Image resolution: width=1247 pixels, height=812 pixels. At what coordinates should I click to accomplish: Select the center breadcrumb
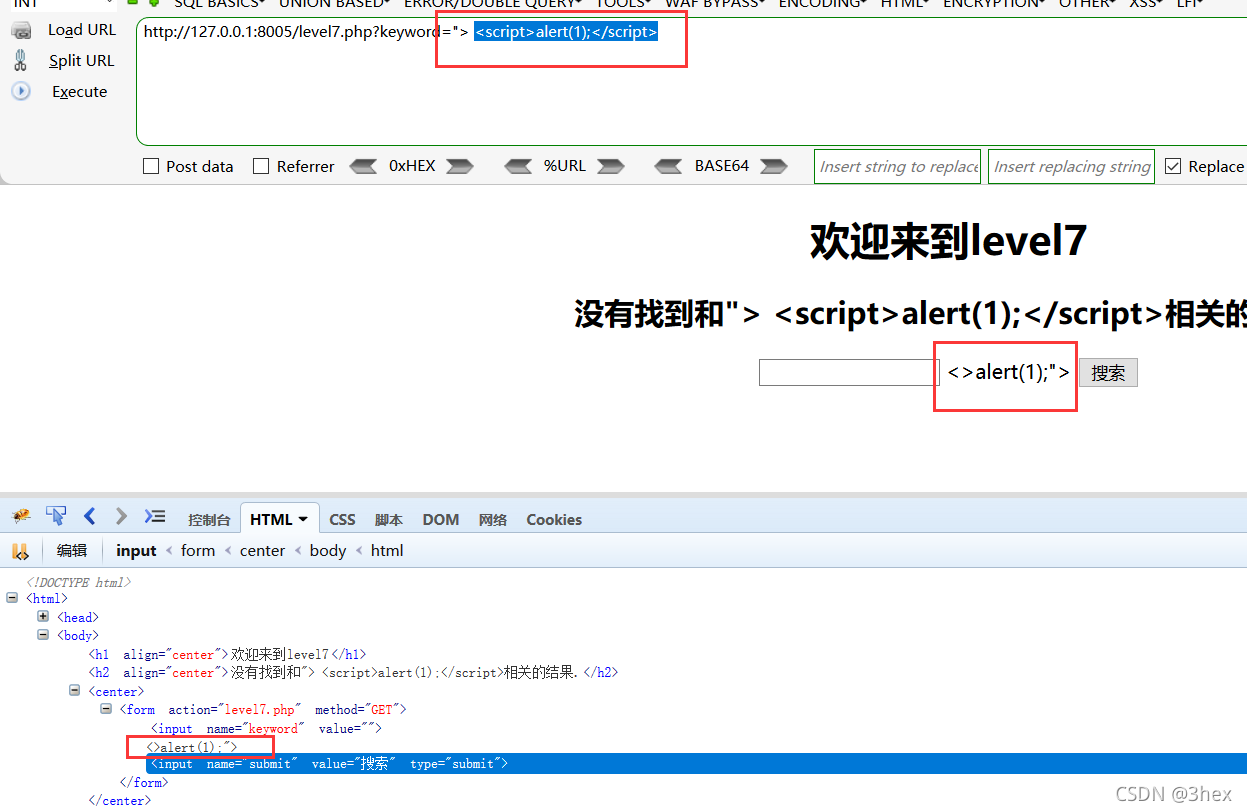[x=262, y=550]
